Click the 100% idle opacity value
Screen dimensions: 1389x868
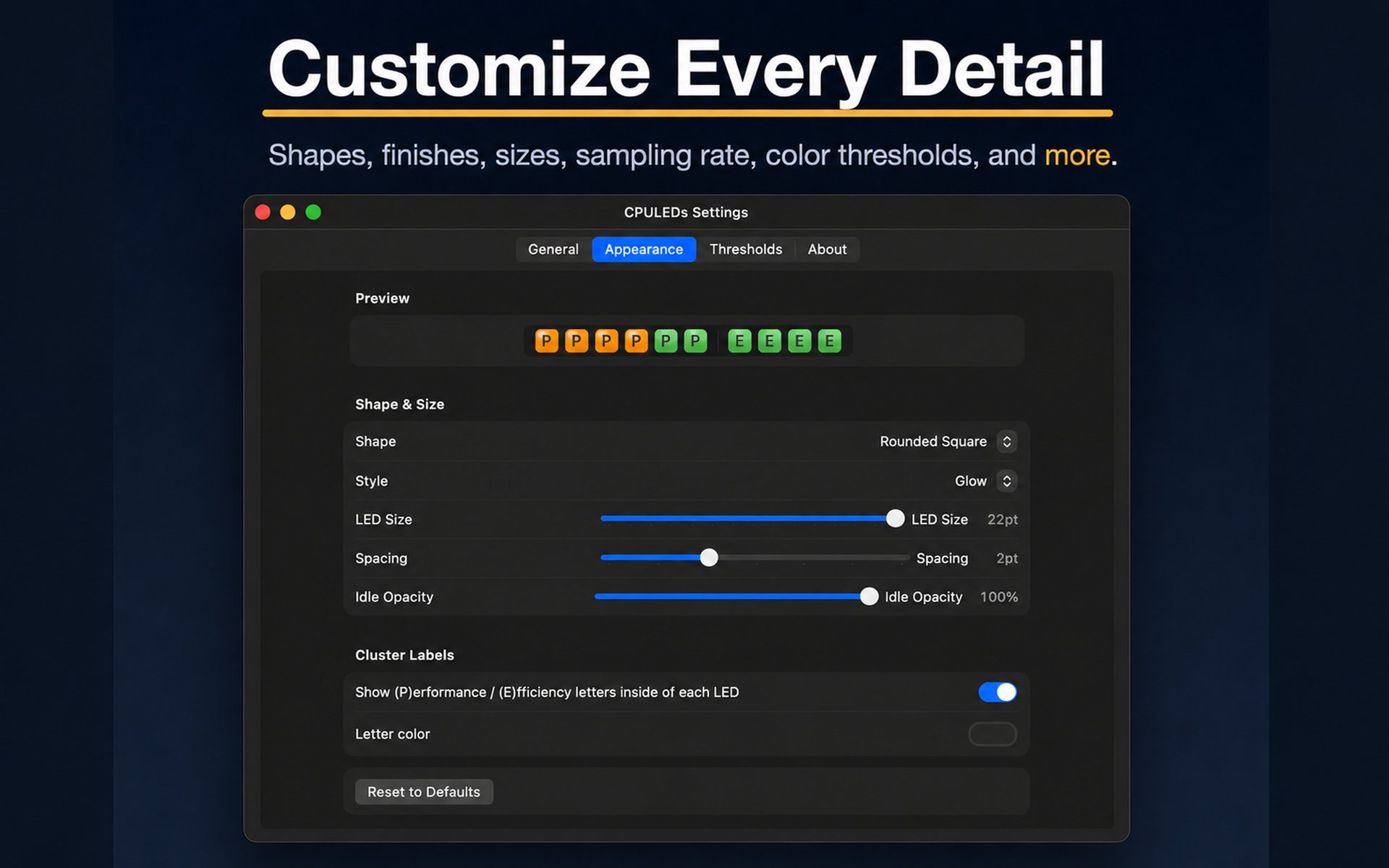(999, 597)
